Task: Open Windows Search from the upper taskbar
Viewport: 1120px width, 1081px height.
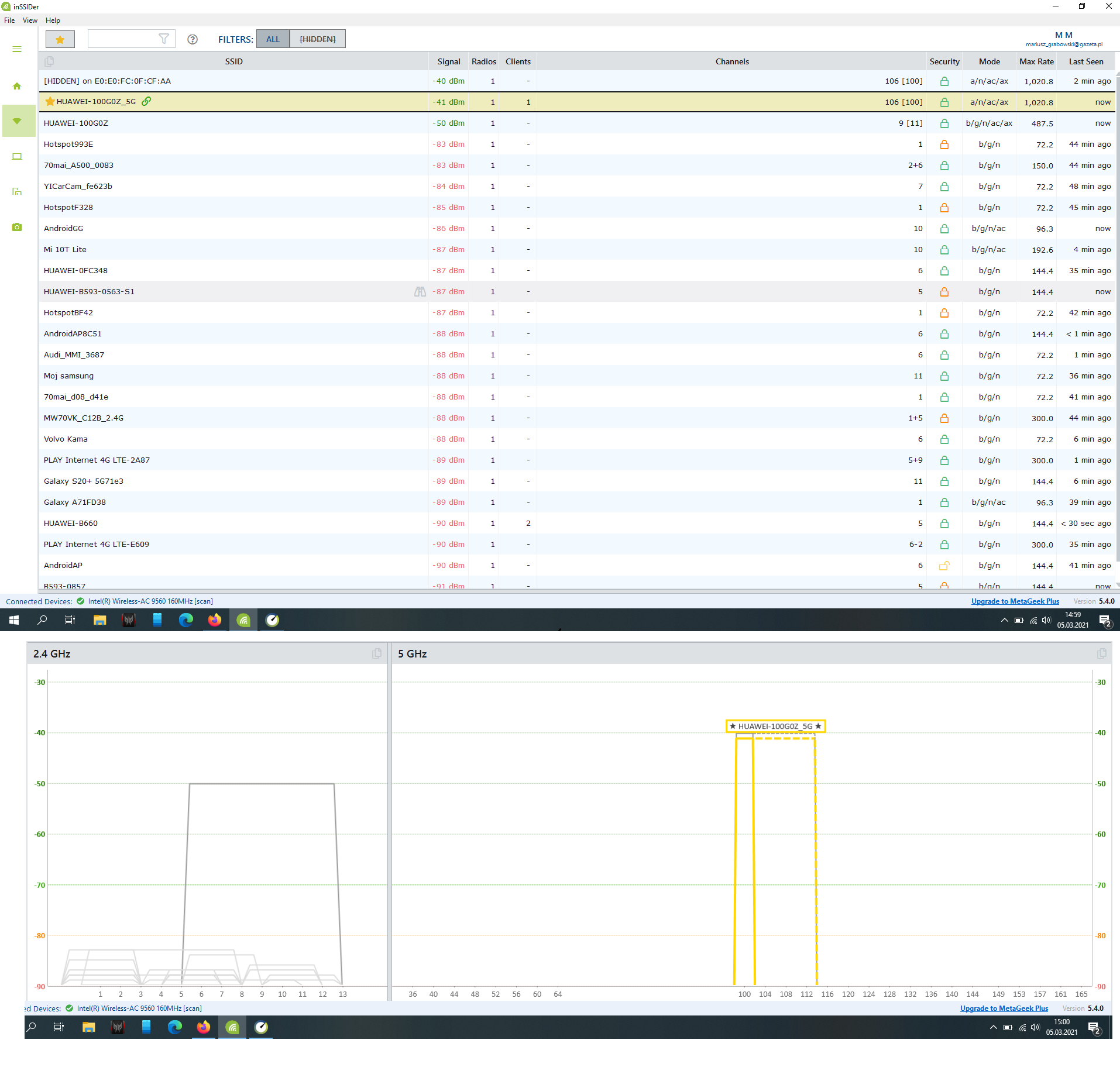Action: 42,620
